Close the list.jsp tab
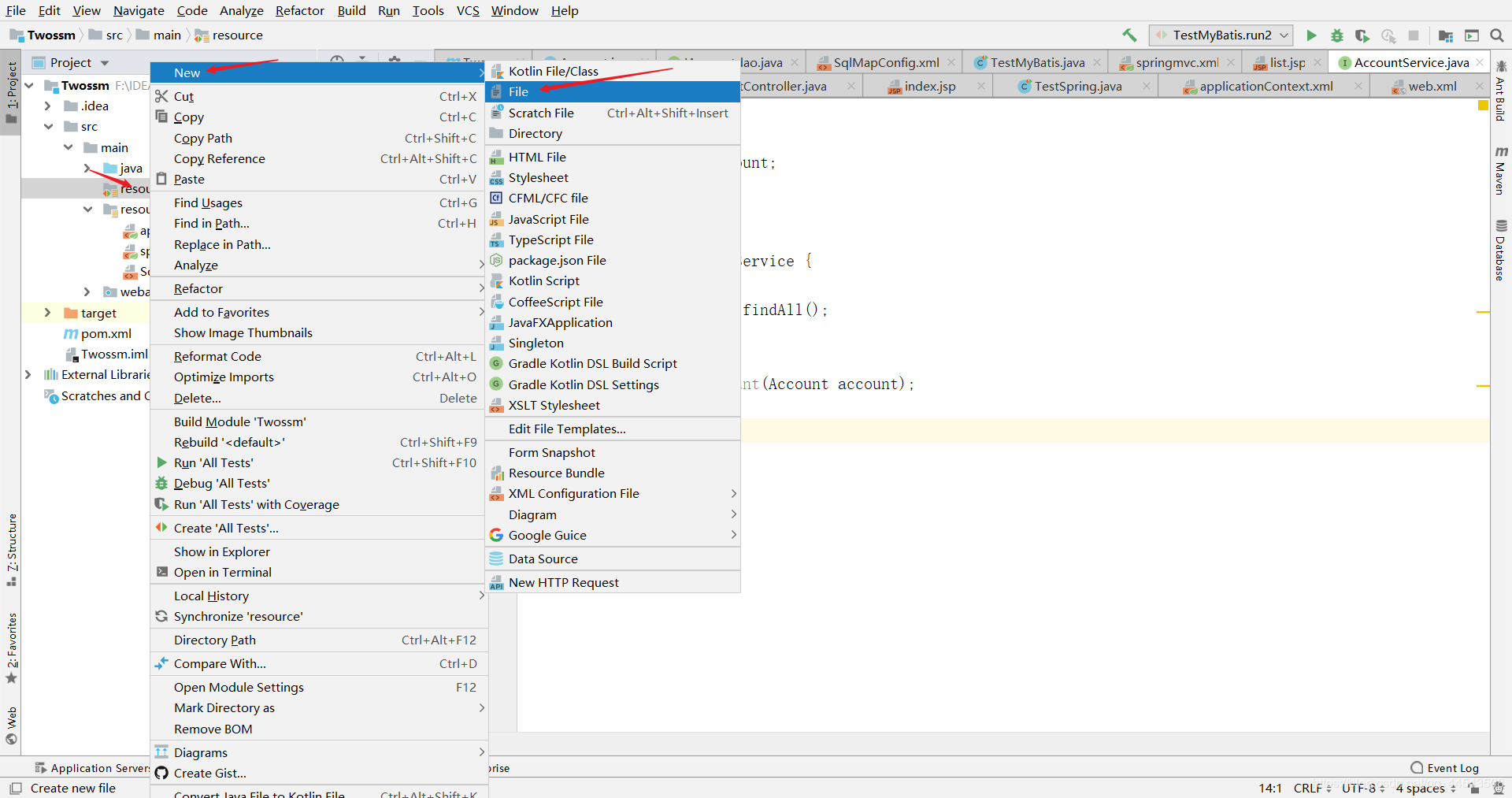 point(1317,63)
